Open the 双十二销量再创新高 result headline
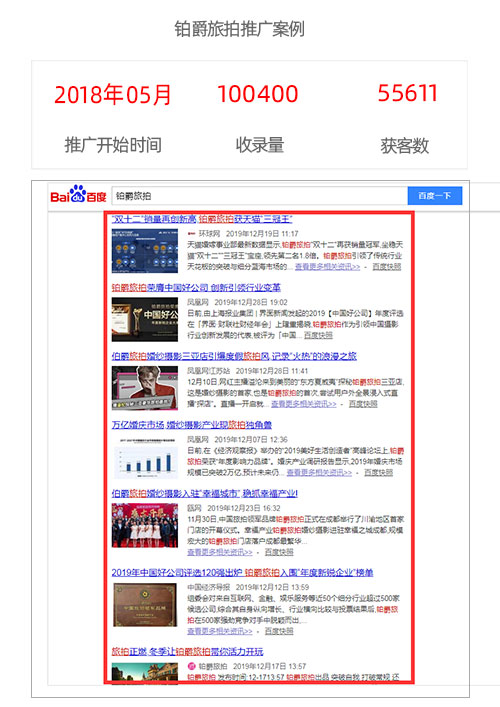The width and height of the screenshot is (500, 707). click(202, 219)
